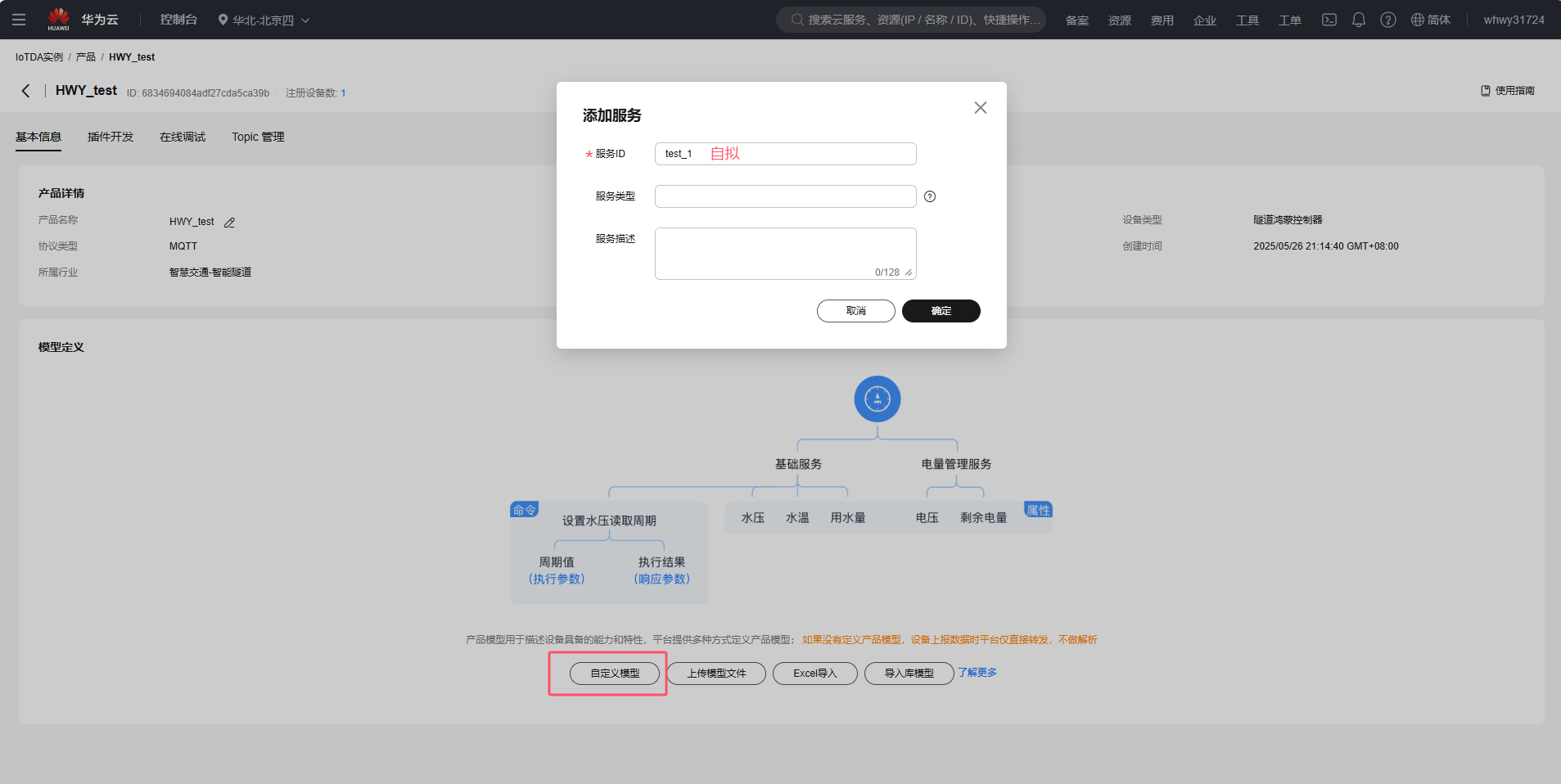Open the 资源 header menu
This screenshot has height=784, width=1561.
pos(1120,20)
